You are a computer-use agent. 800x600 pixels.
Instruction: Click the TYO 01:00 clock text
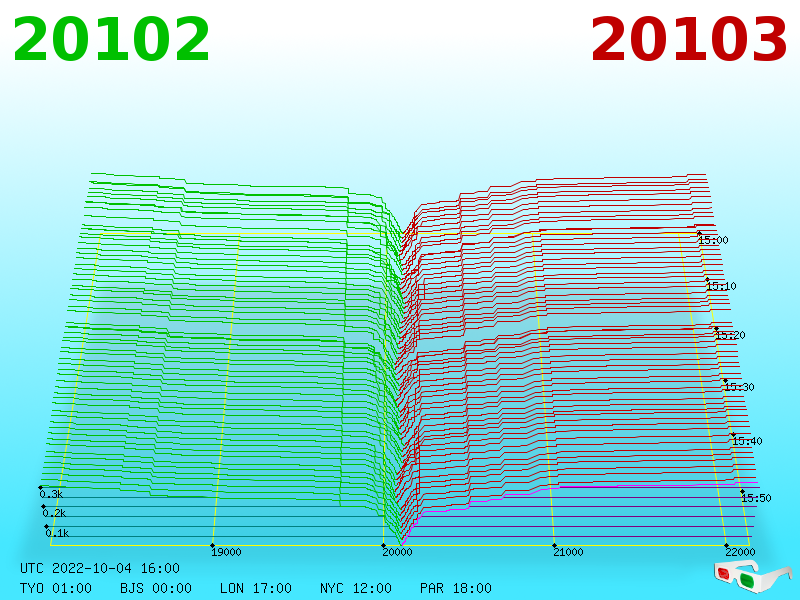56,588
